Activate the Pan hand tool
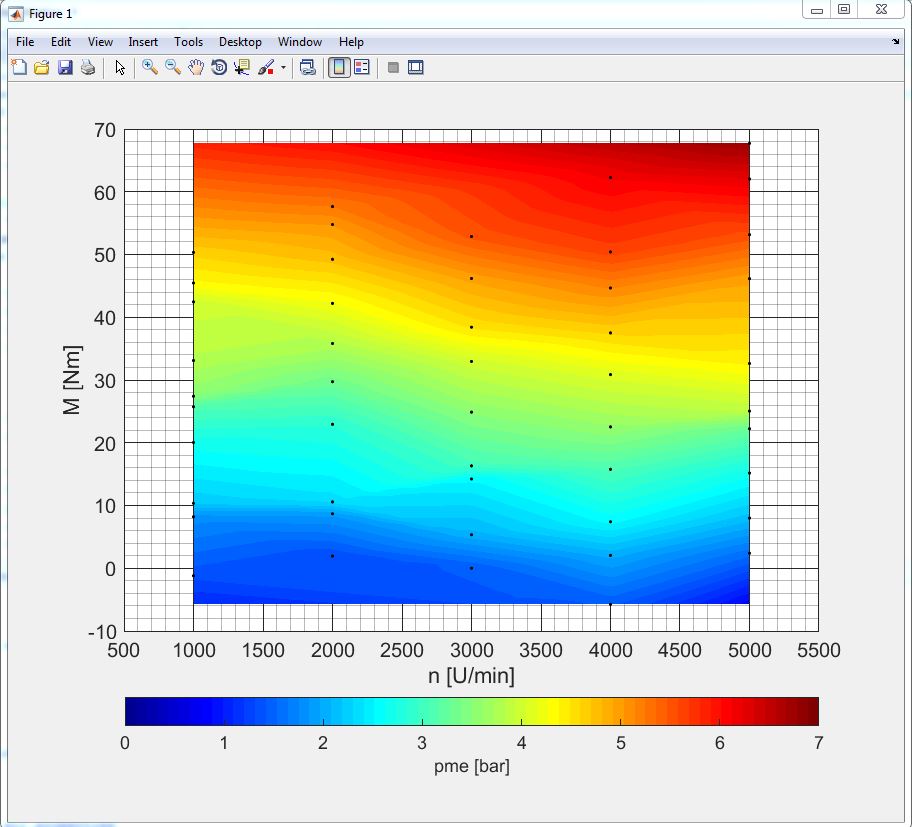Screen dimensions: 912x827 coord(196,68)
